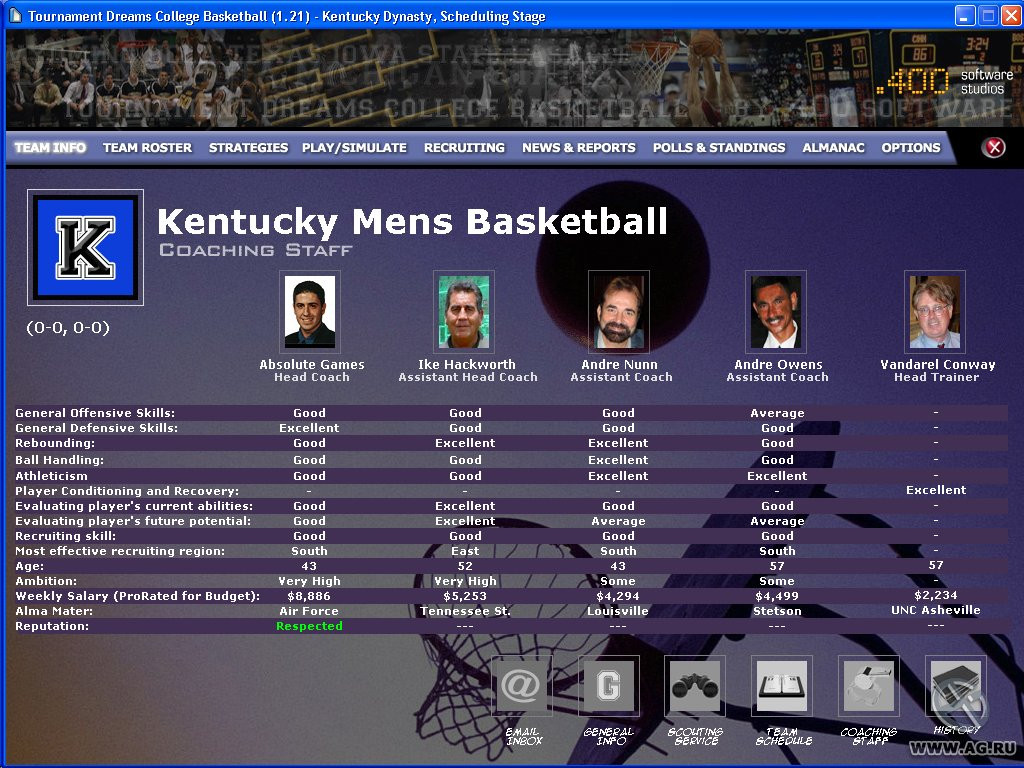Click the $8,886 weekly salary value
The image size is (1024, 768).
click(x=309, y=596)
